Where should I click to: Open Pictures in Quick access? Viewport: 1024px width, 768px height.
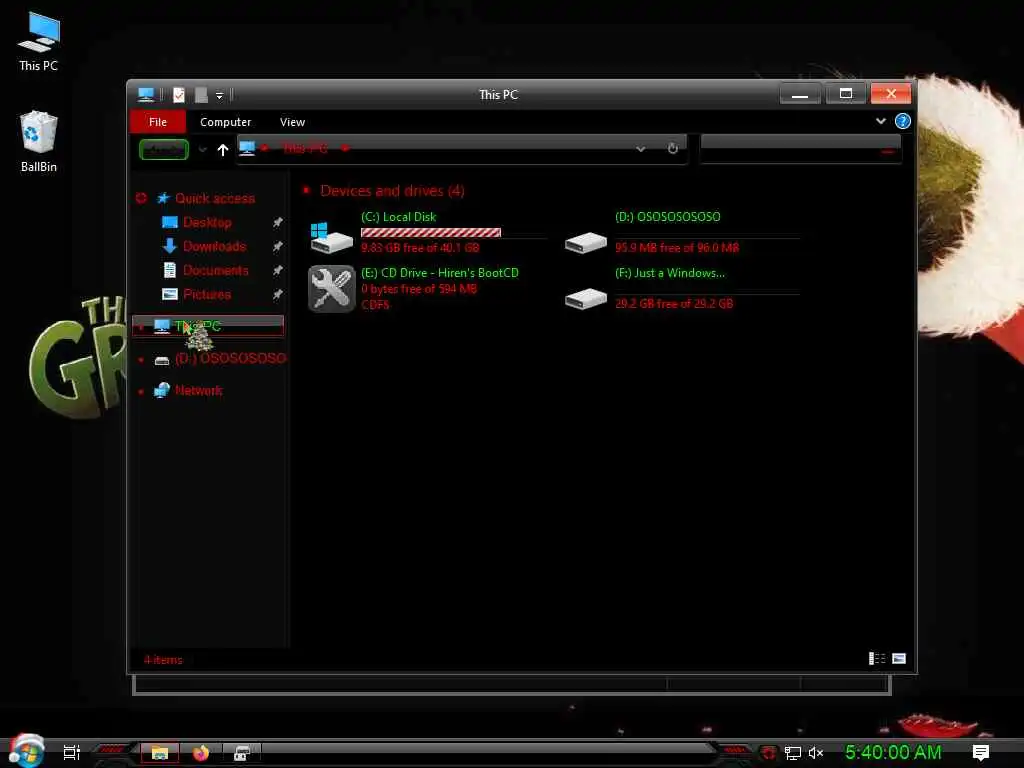point(207,295)
